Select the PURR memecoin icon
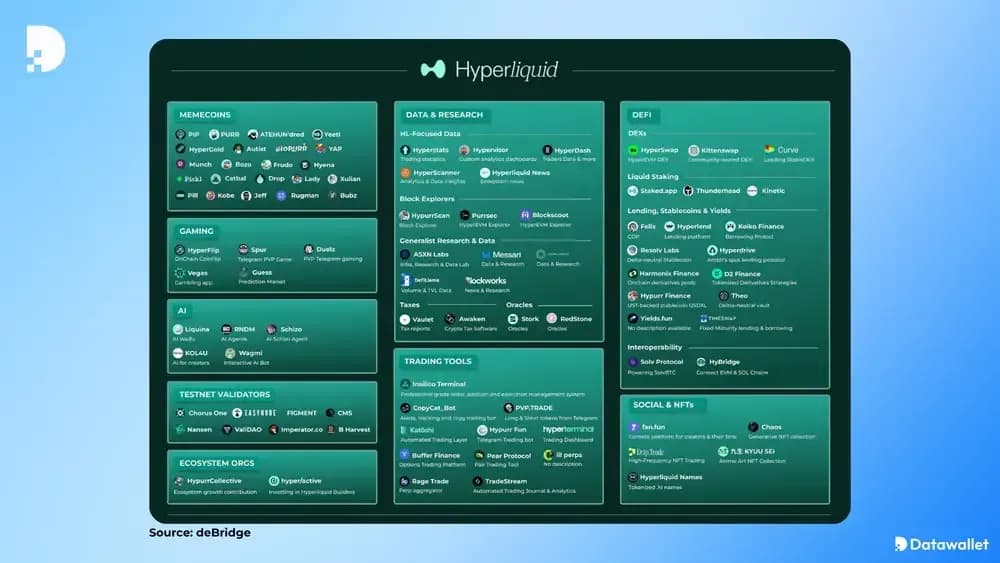Screen dimensions: 1000x563 point(215,134)
